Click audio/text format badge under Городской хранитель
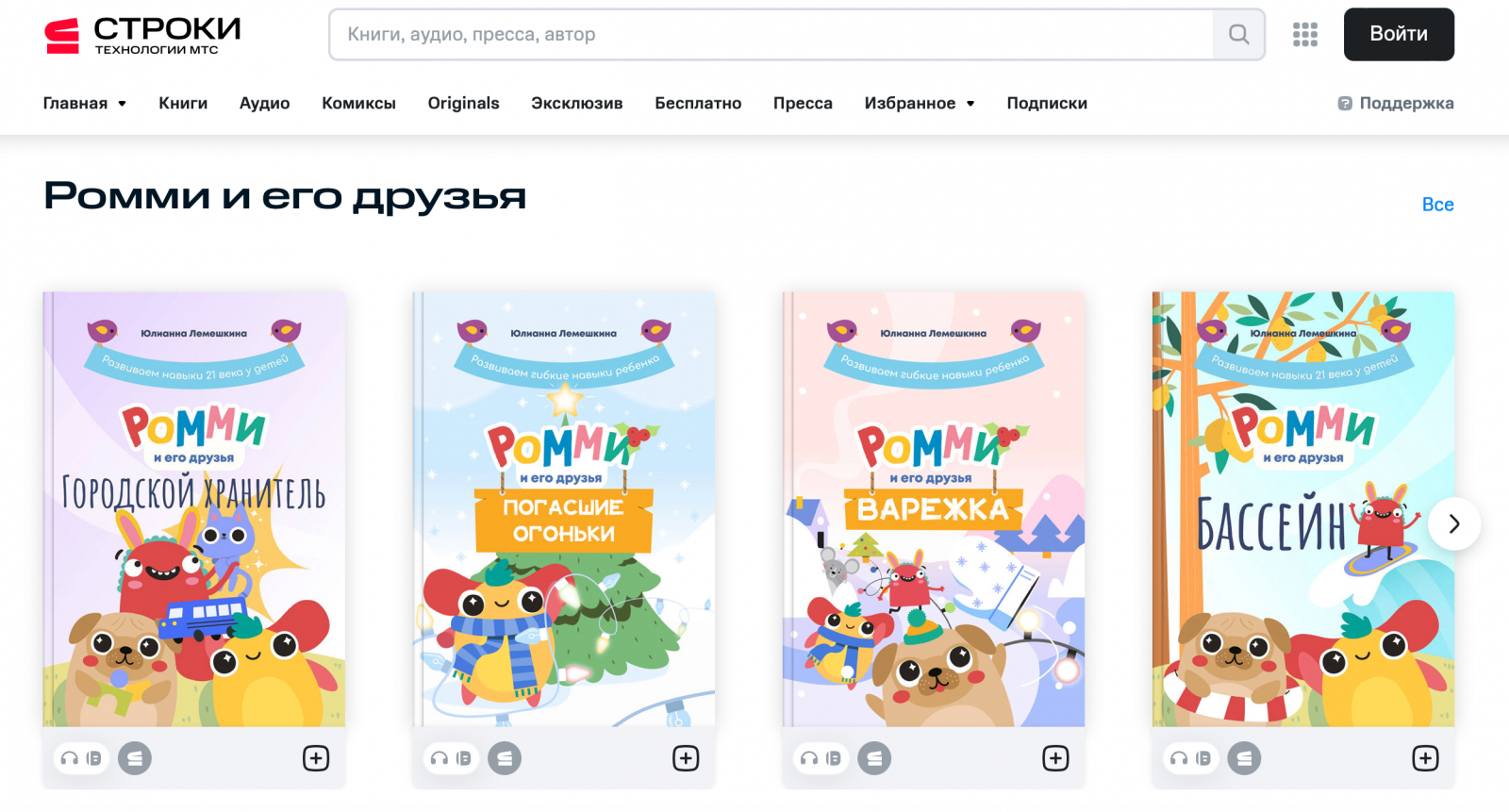This screenshot has height=812, width=1509. tap(81, 758)
